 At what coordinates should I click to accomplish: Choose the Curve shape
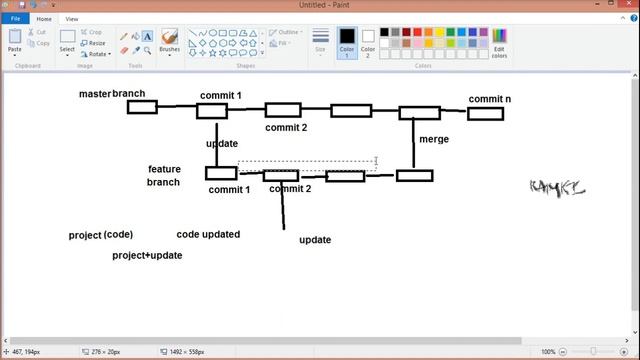click(203, 33)
